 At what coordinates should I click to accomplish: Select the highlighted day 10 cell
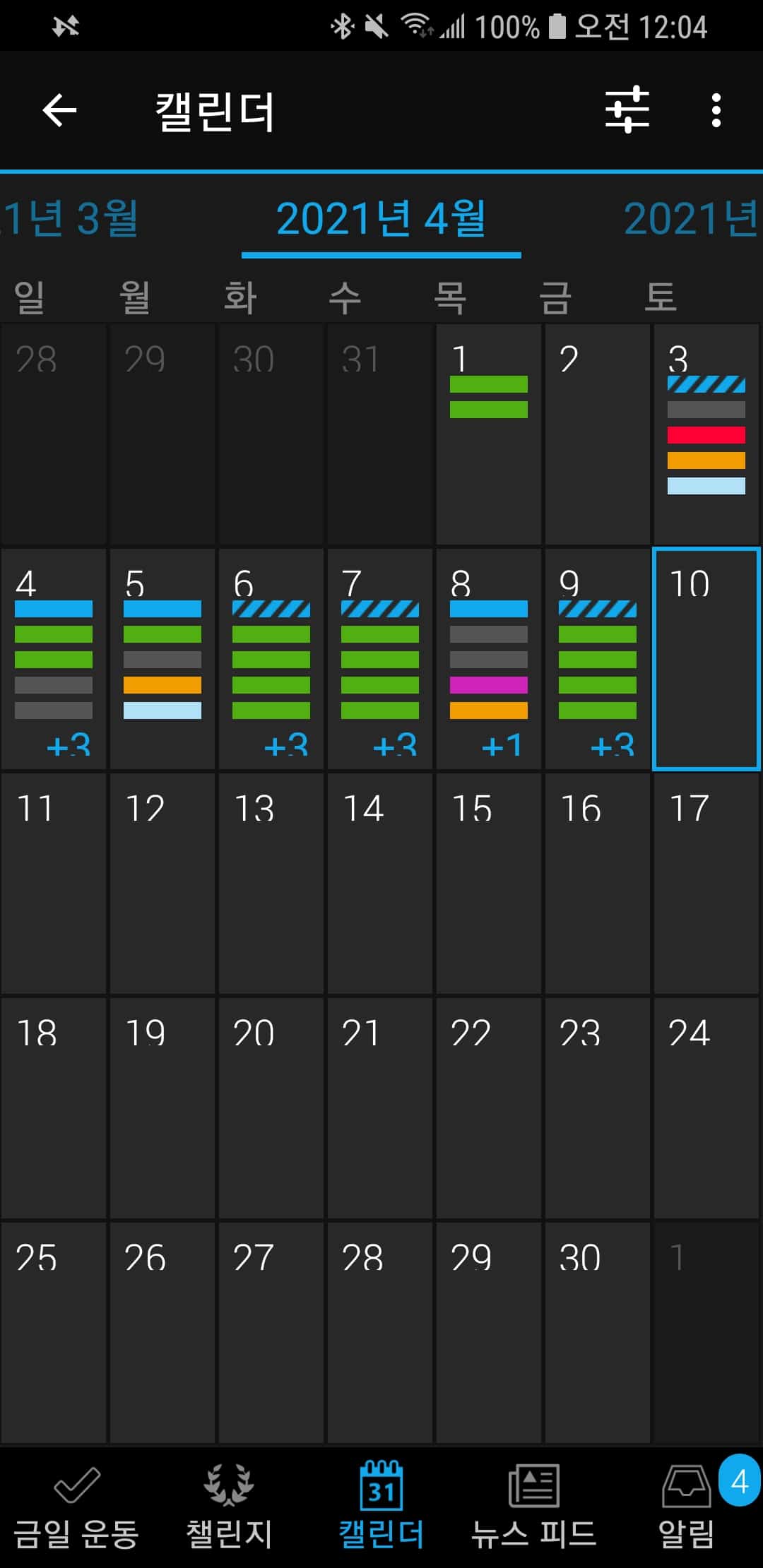tap(706, 658)
